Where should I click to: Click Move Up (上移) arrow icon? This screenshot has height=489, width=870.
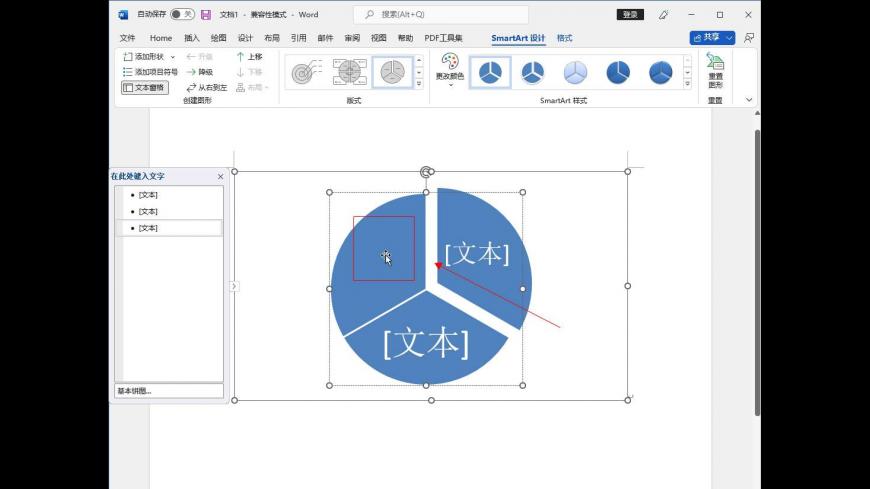[240, 57]
